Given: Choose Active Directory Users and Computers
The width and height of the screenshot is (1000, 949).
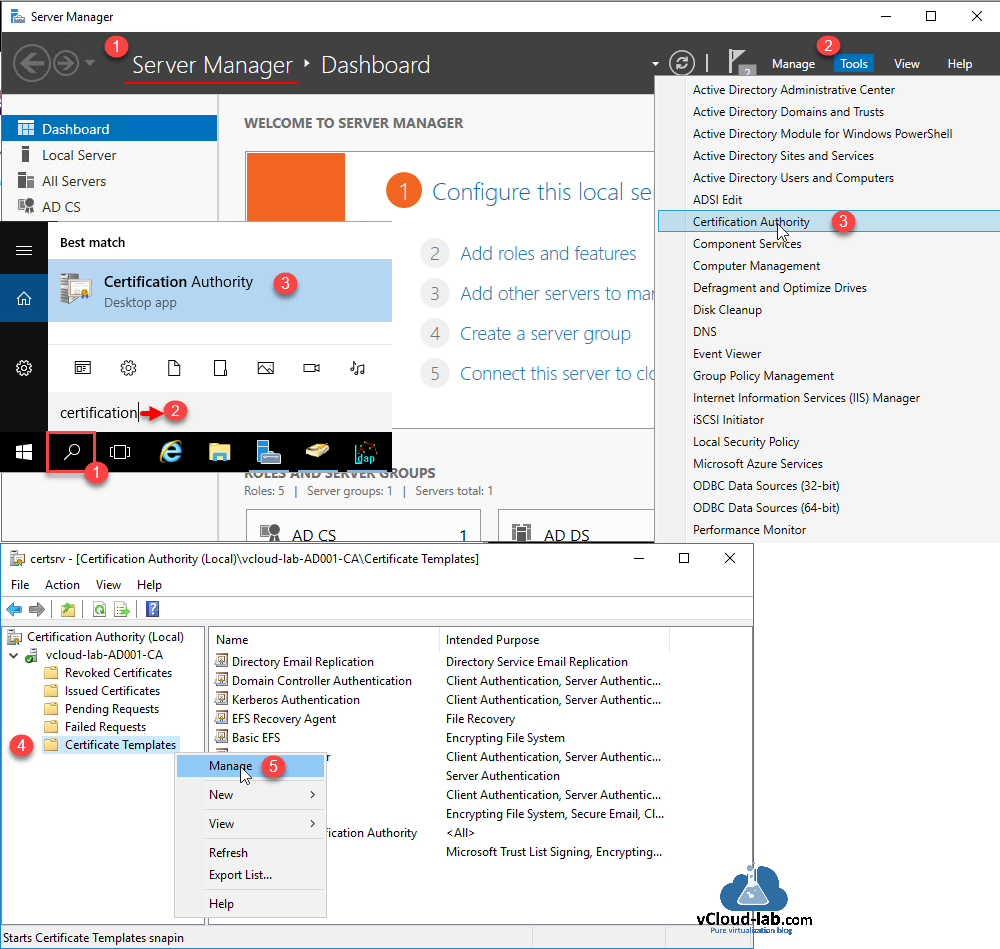Looking at the screenshot, I should click(793, 178).
